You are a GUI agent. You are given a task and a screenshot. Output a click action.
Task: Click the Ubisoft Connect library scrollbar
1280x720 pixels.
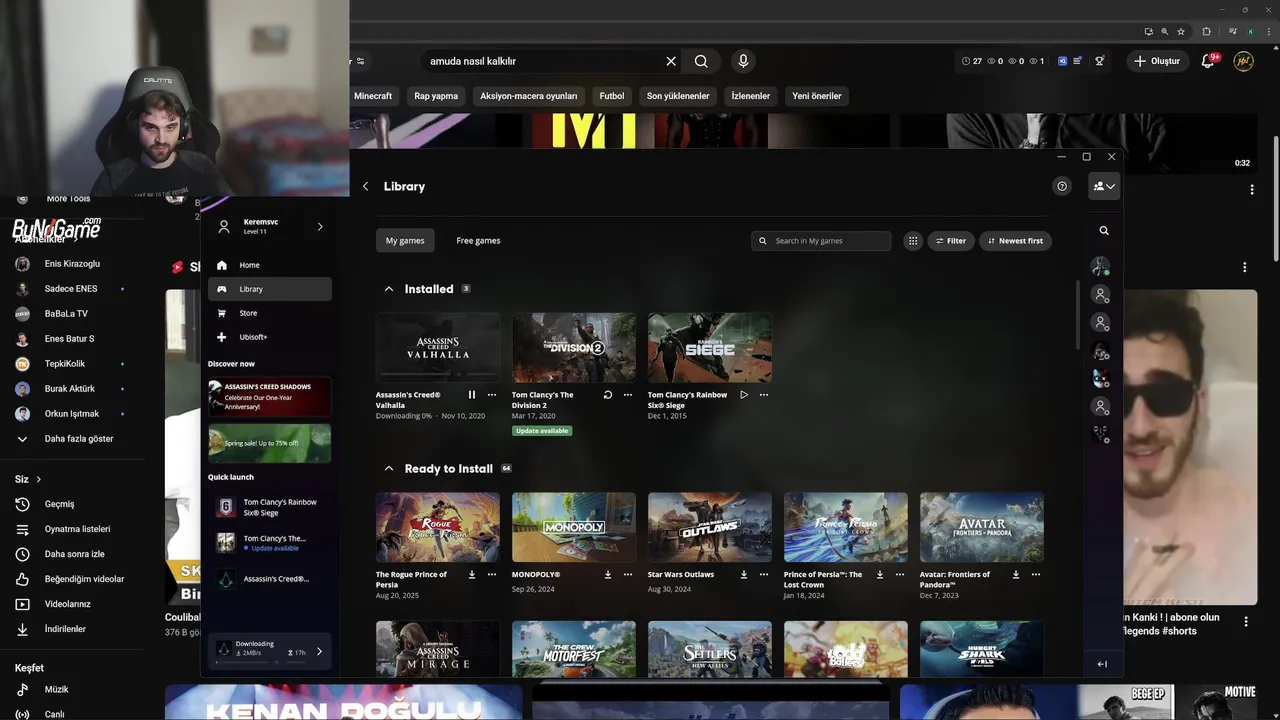click(1077, 316)
